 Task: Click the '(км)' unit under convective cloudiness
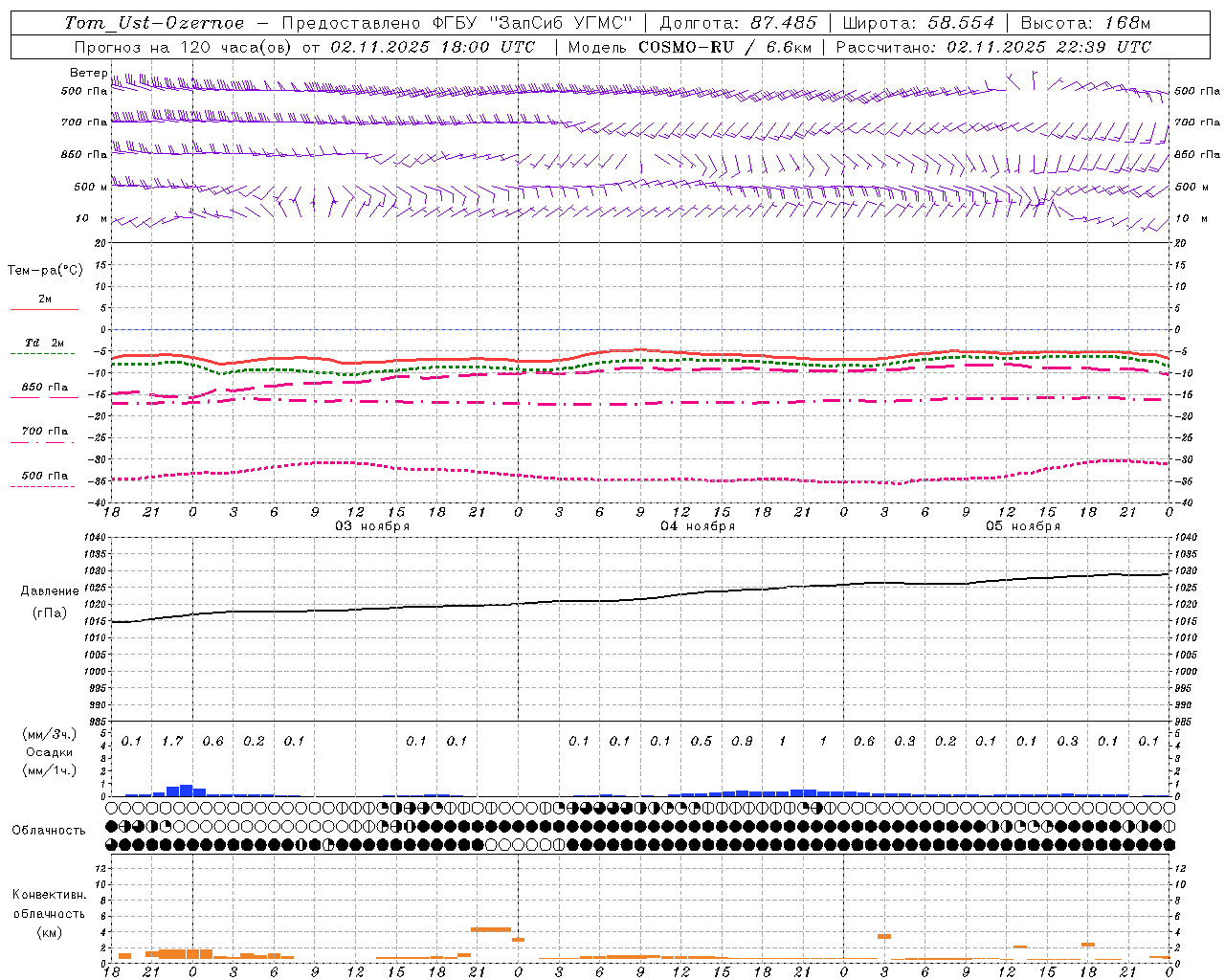[49, 932]
